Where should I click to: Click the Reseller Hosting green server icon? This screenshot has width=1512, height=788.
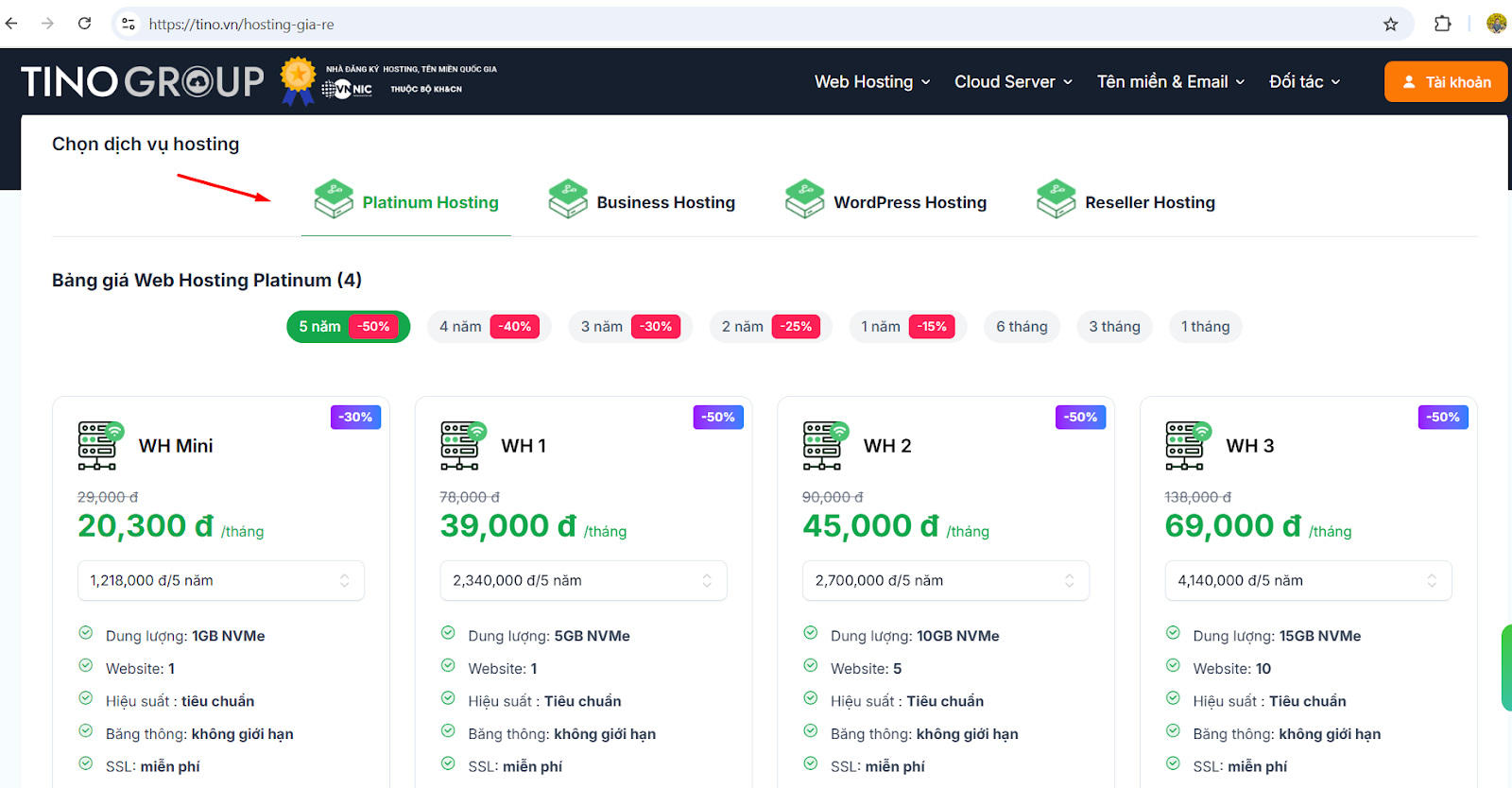point(1057,199)
